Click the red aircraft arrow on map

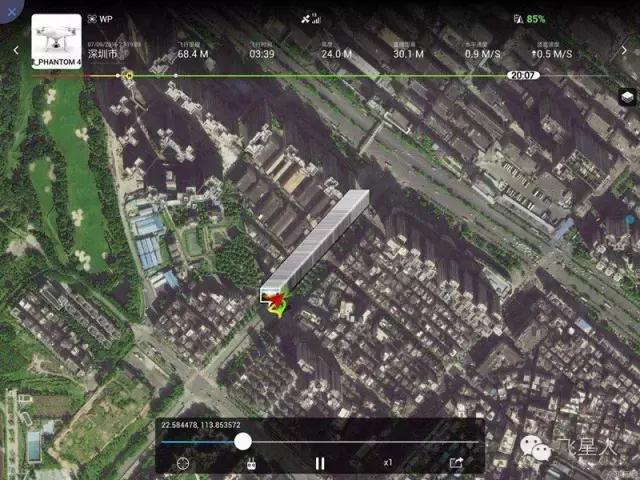pyautogui.click(x=277, y=300)
